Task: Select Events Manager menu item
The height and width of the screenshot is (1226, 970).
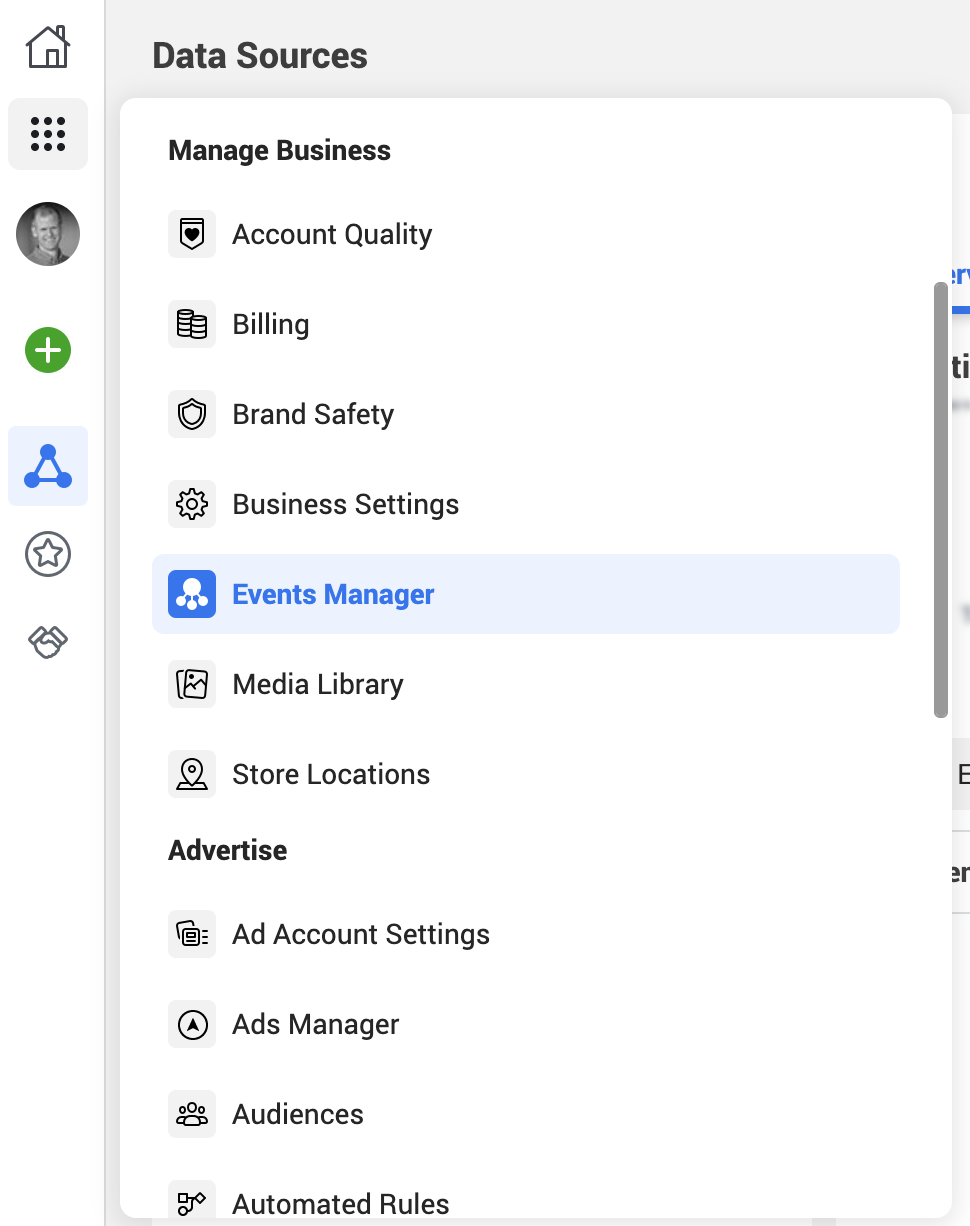Action: (526, 594)
